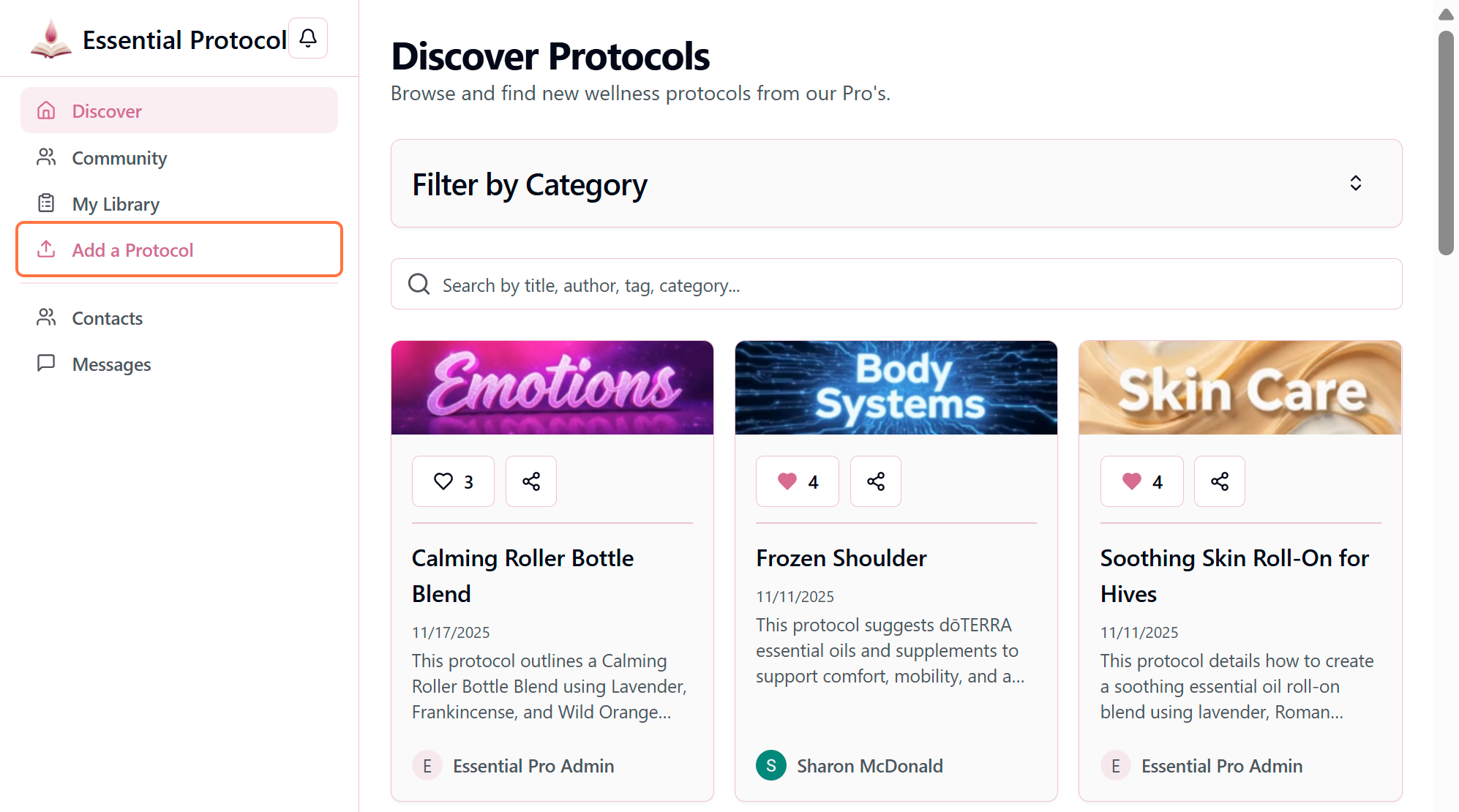This screenshot has width=1459, height=812.
Task: Open the Messages section
Action: (111, 364)
